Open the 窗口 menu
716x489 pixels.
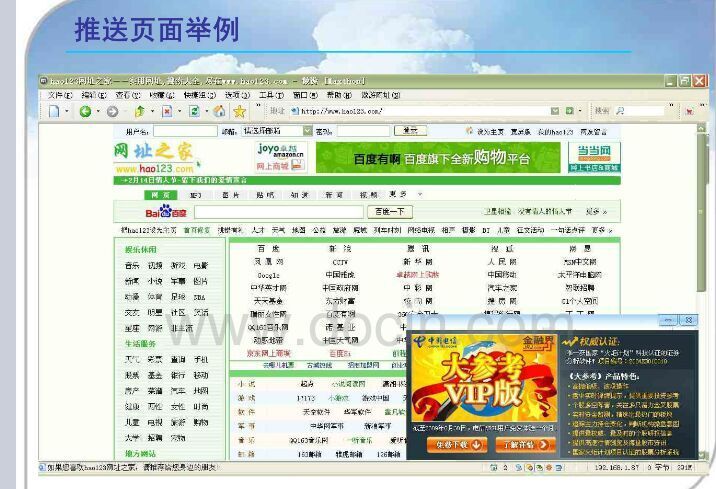tap(305, 95)
